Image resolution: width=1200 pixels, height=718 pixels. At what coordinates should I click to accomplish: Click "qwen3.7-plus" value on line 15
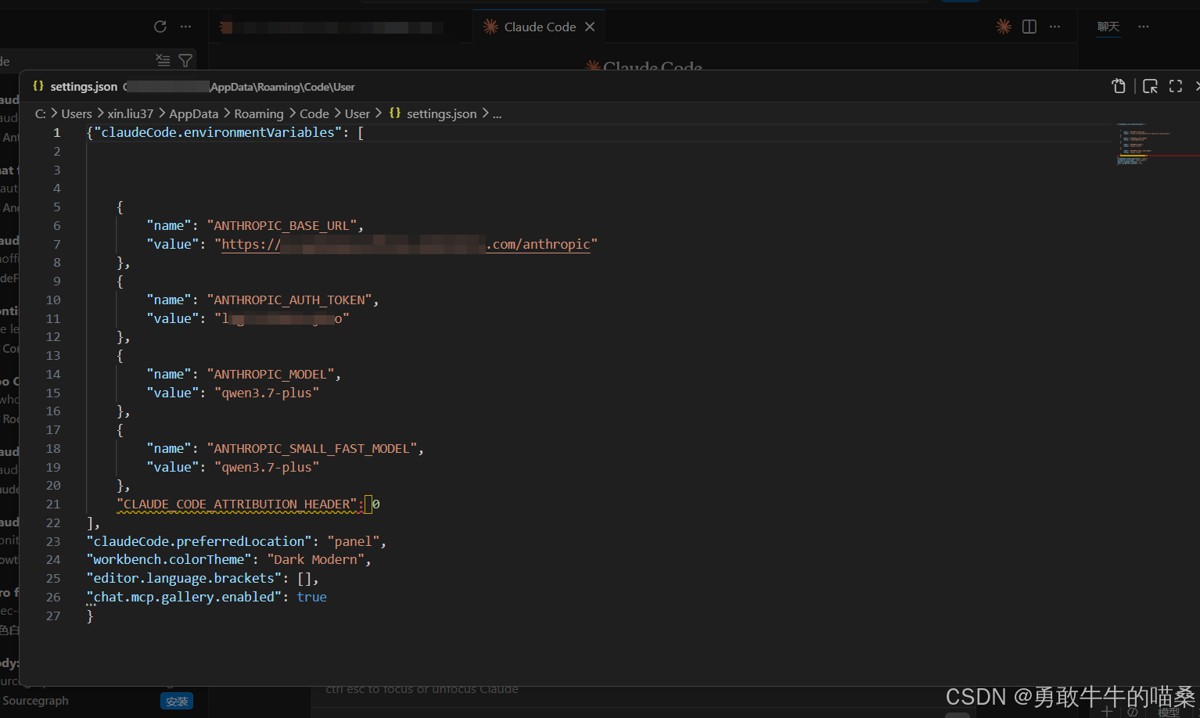266,393
